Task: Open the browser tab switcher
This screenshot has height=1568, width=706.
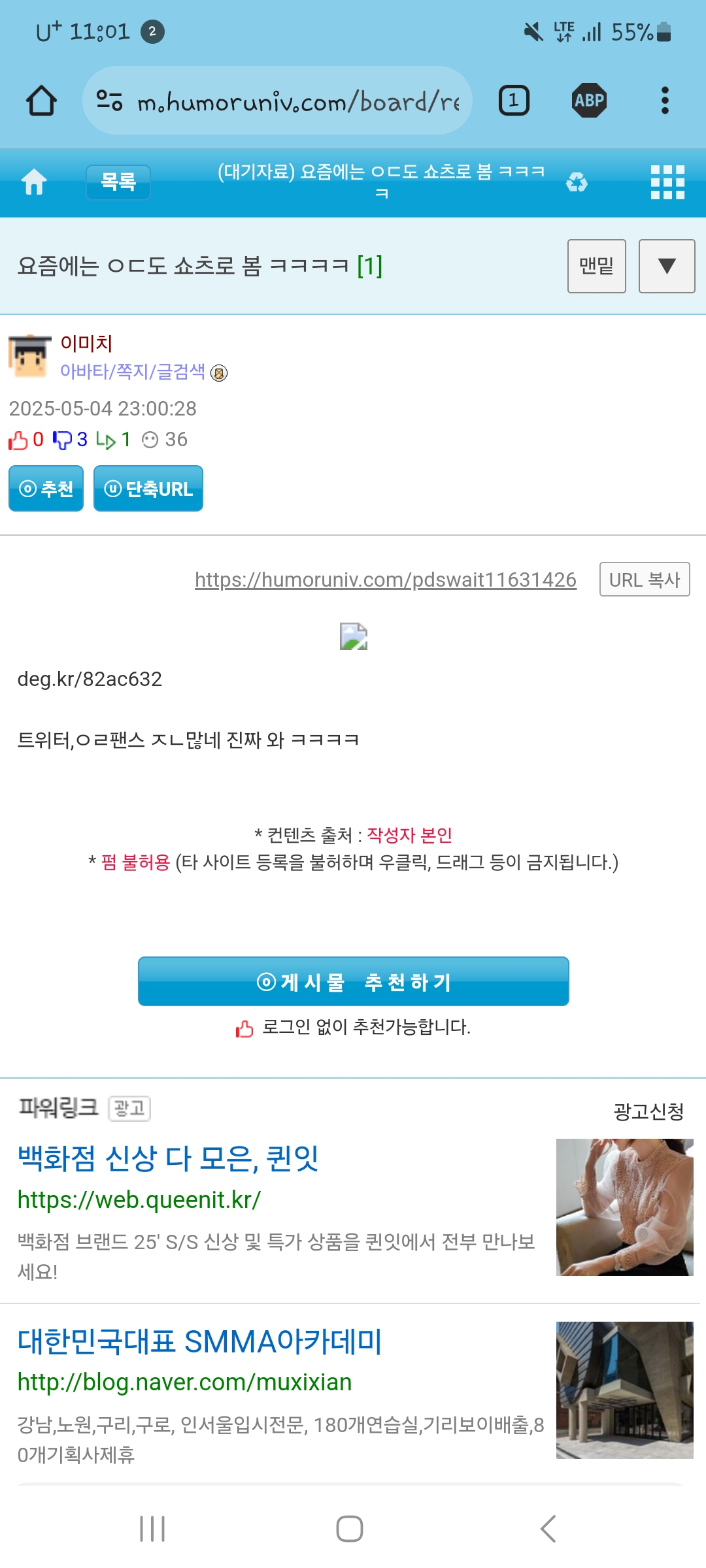Action: click(514, 101)
